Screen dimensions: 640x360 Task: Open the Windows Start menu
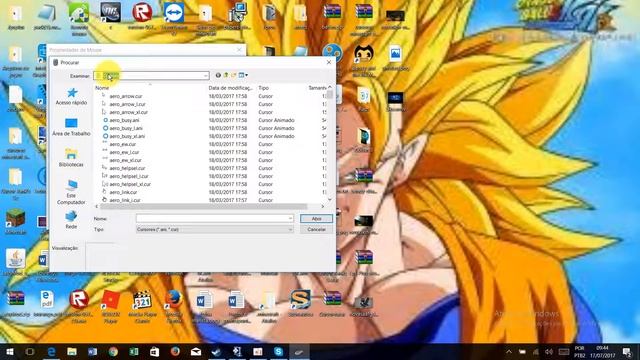click(9, 351)
